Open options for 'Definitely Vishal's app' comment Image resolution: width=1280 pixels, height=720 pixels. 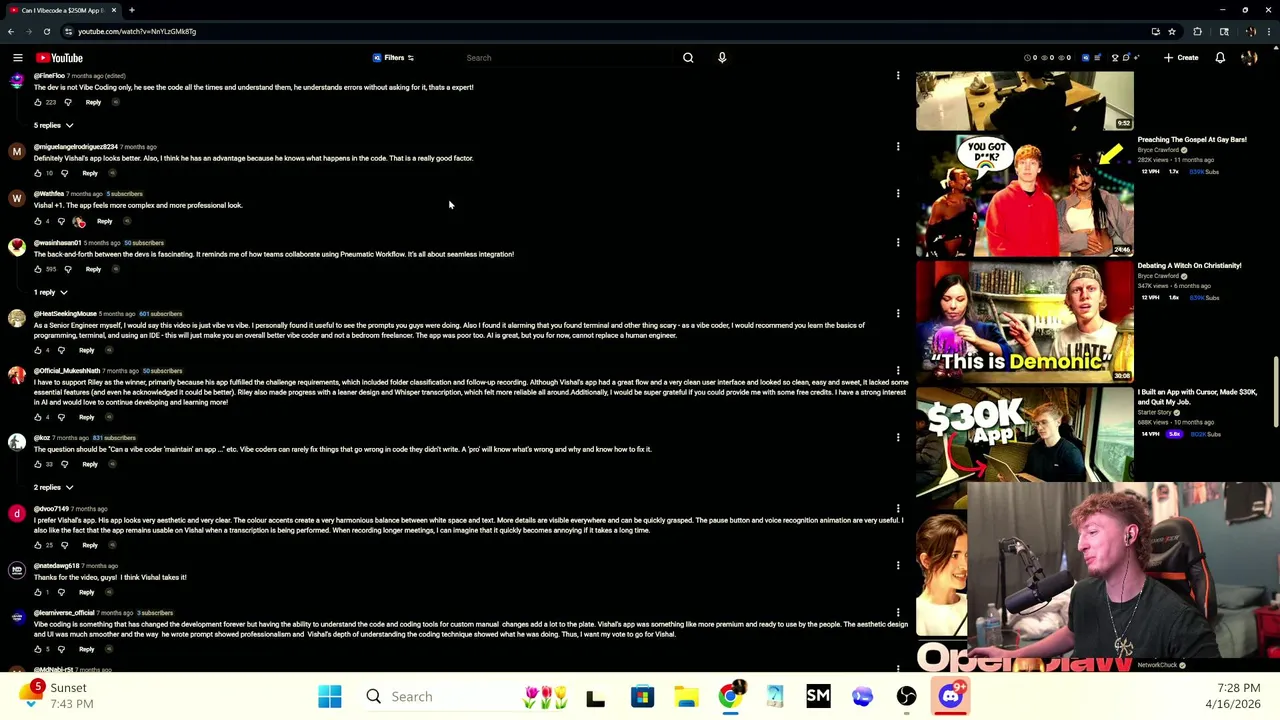(x=898, y=147)
